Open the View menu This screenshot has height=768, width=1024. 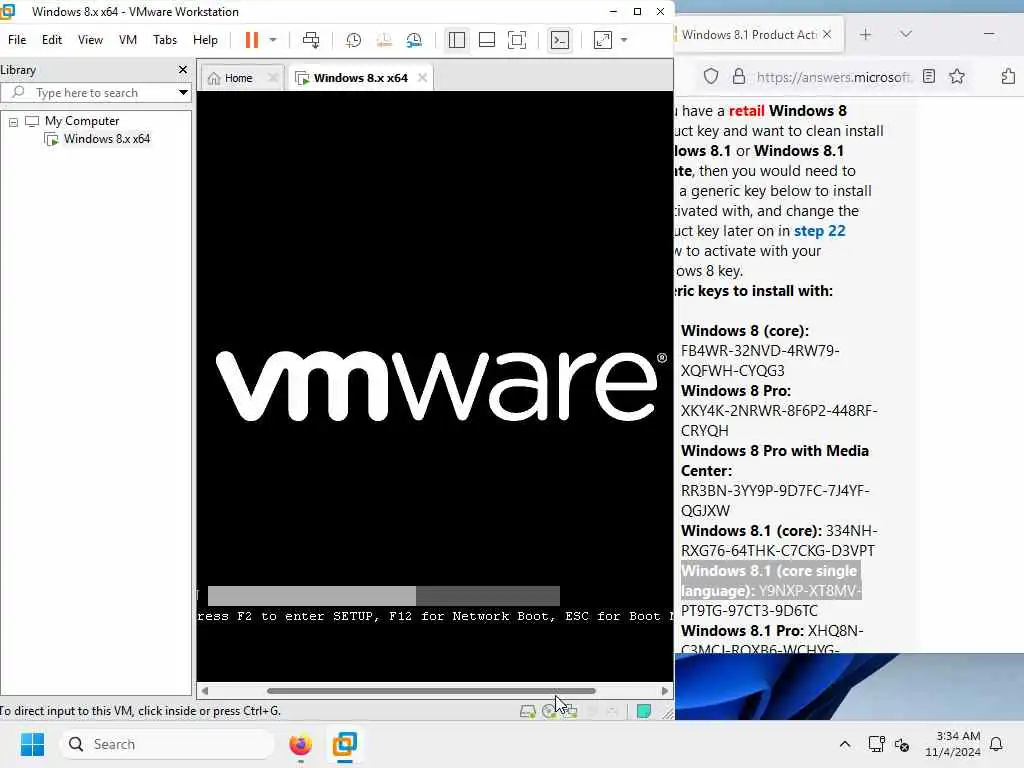coord(90,40)
